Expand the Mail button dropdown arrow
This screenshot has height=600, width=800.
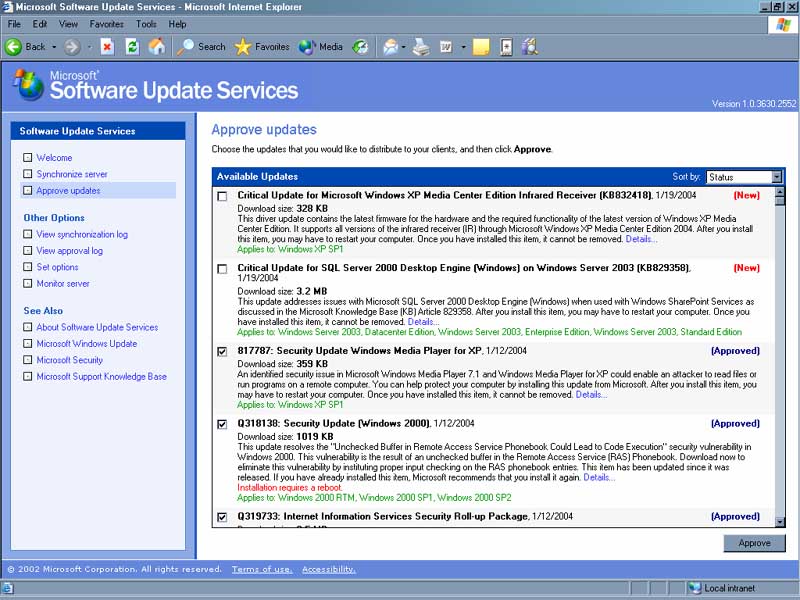pos(403,47)
